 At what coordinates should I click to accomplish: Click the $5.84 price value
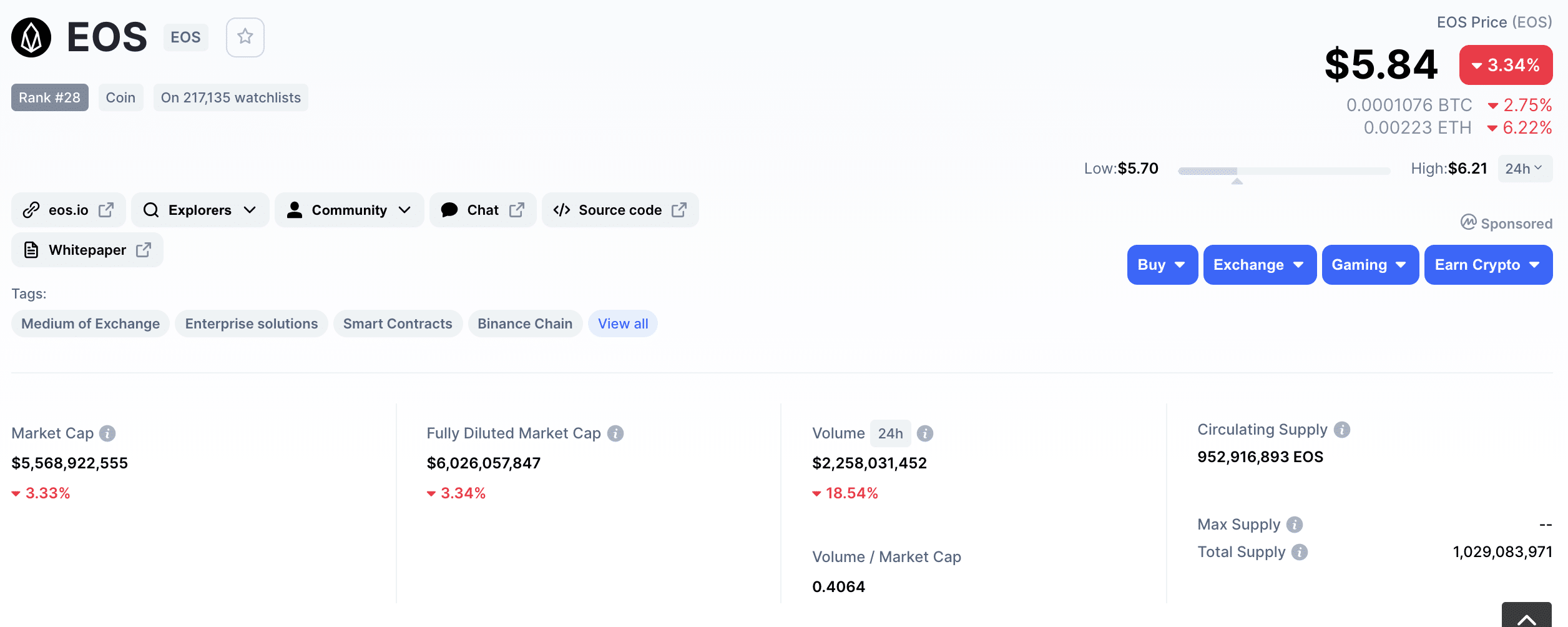(x=1381, y=65)
